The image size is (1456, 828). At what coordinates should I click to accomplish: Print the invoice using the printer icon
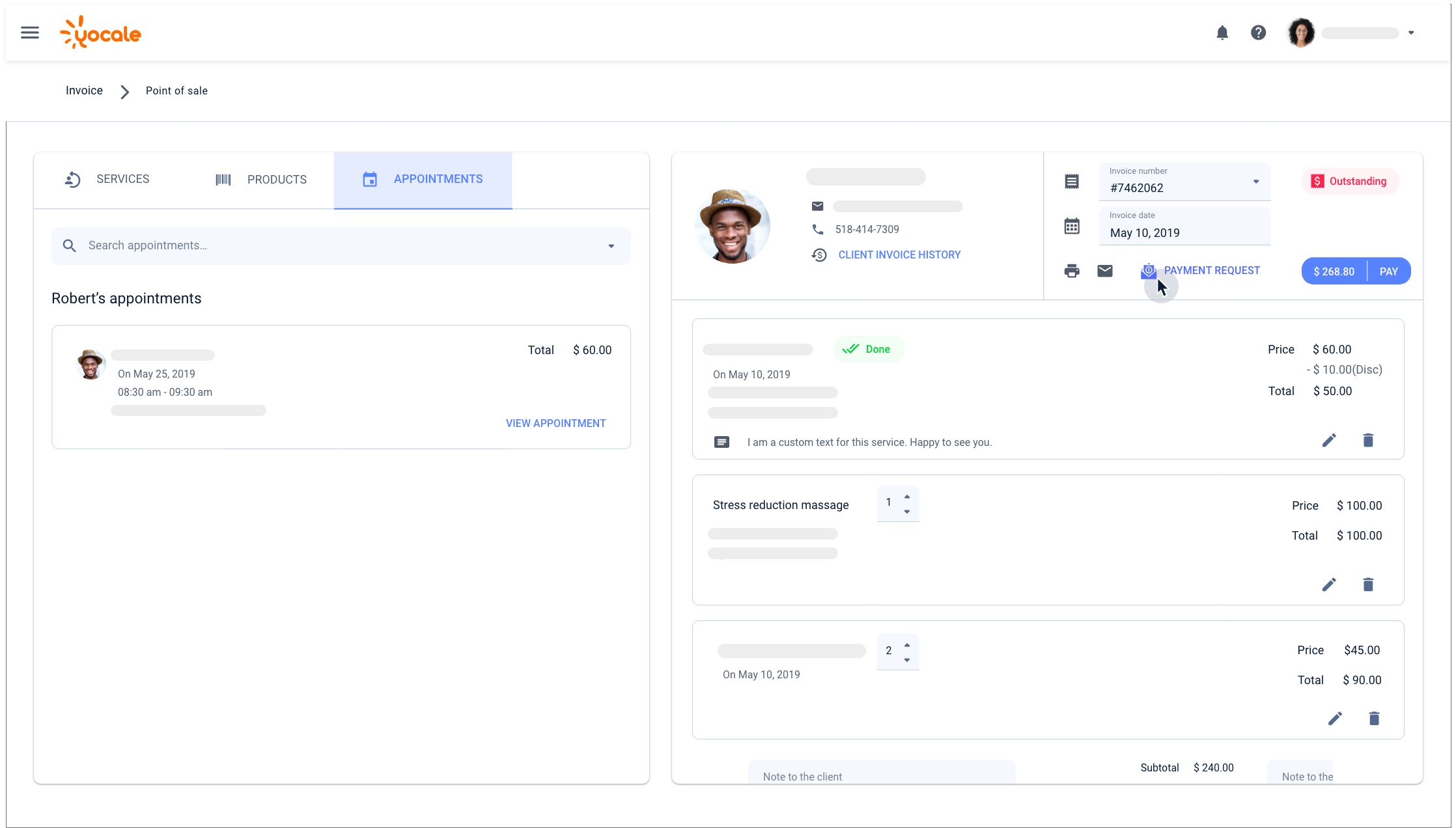(1072, 271)
